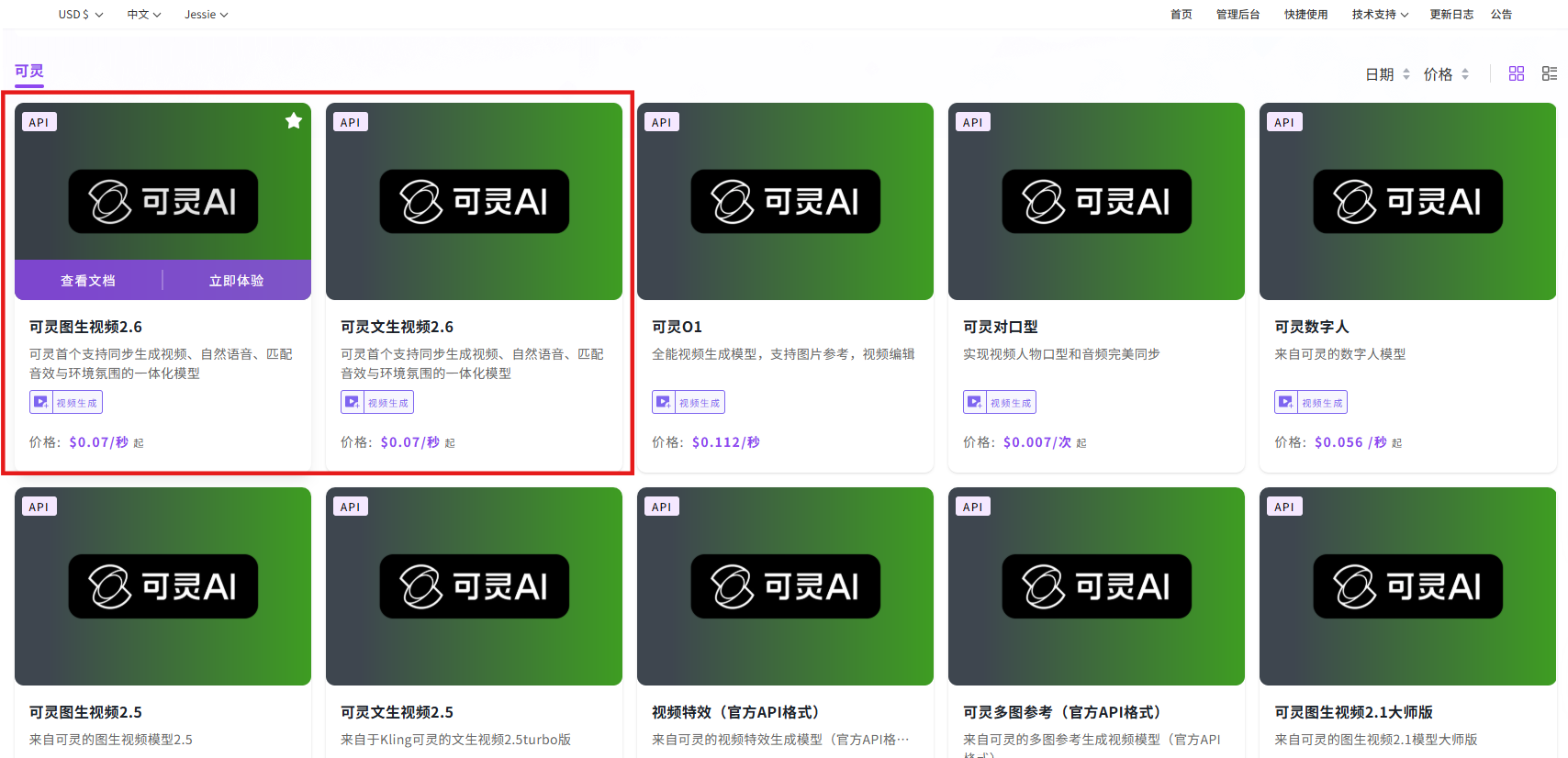Click description 来自可灵的数字人模型

point(1340,354)
